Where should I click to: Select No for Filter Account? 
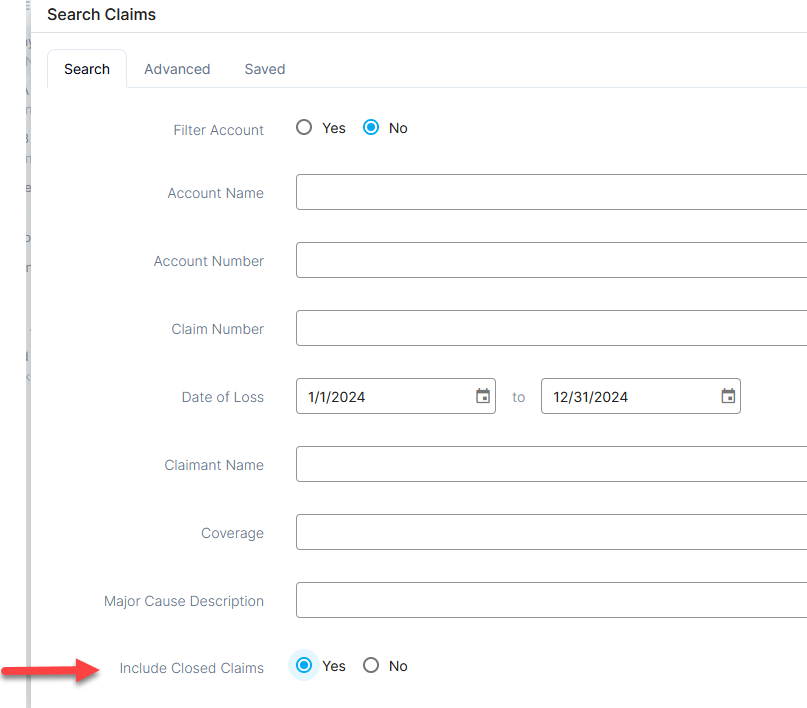coord(371,128)
